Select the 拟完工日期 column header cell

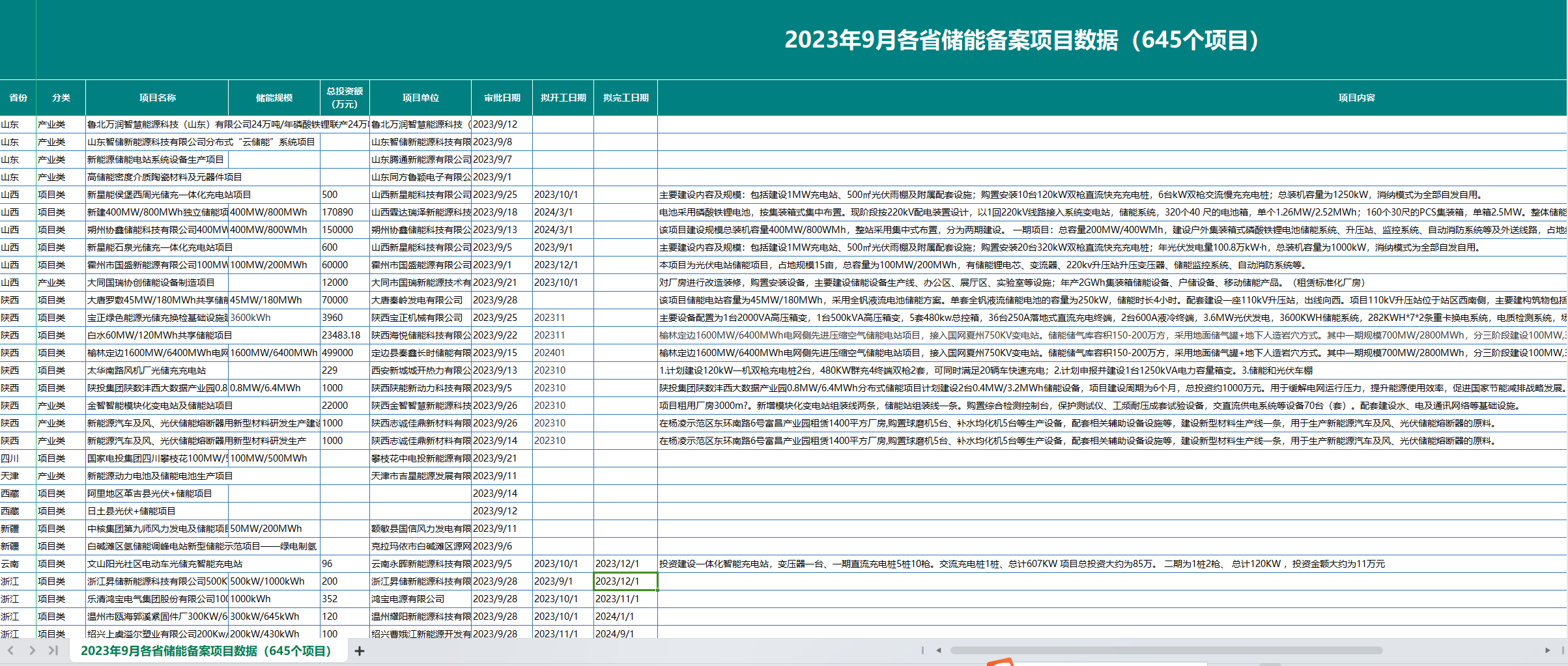(626, 98)
